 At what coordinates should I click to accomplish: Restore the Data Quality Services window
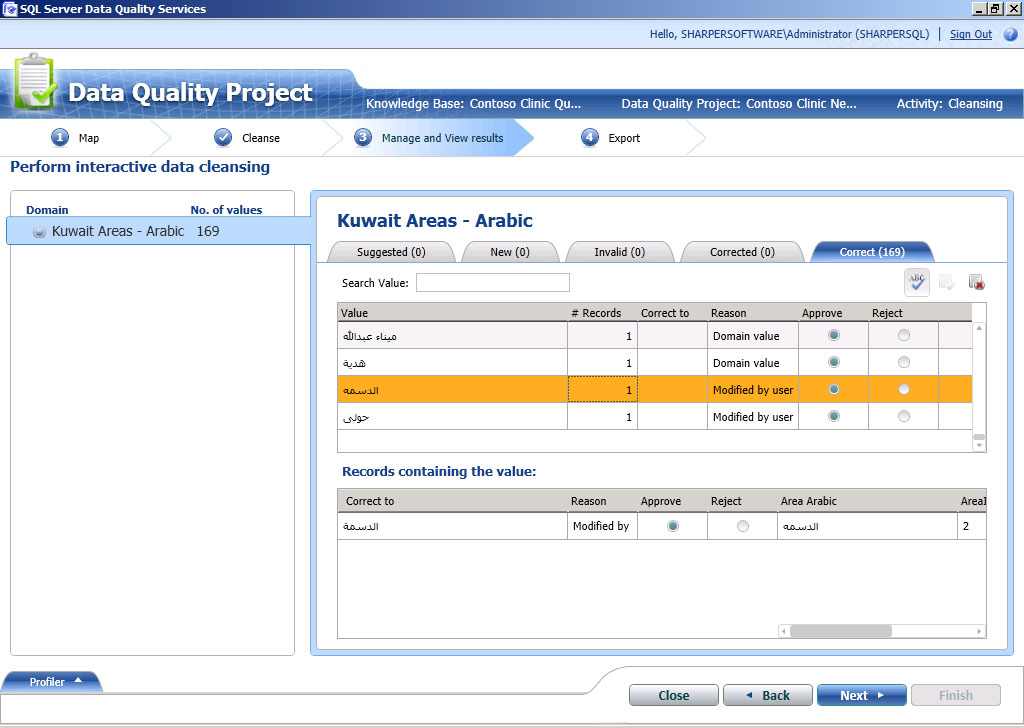coord(994,8)
